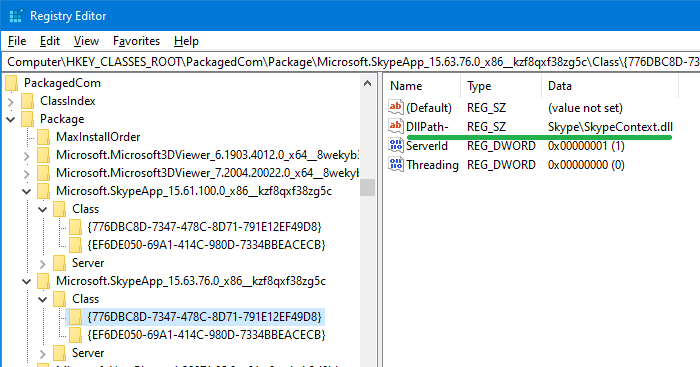This screenshot has width=700, height=367.
Task: Expand the Microsoft3DViewer_6.1903 package node
Action: (x=27, y=155)
